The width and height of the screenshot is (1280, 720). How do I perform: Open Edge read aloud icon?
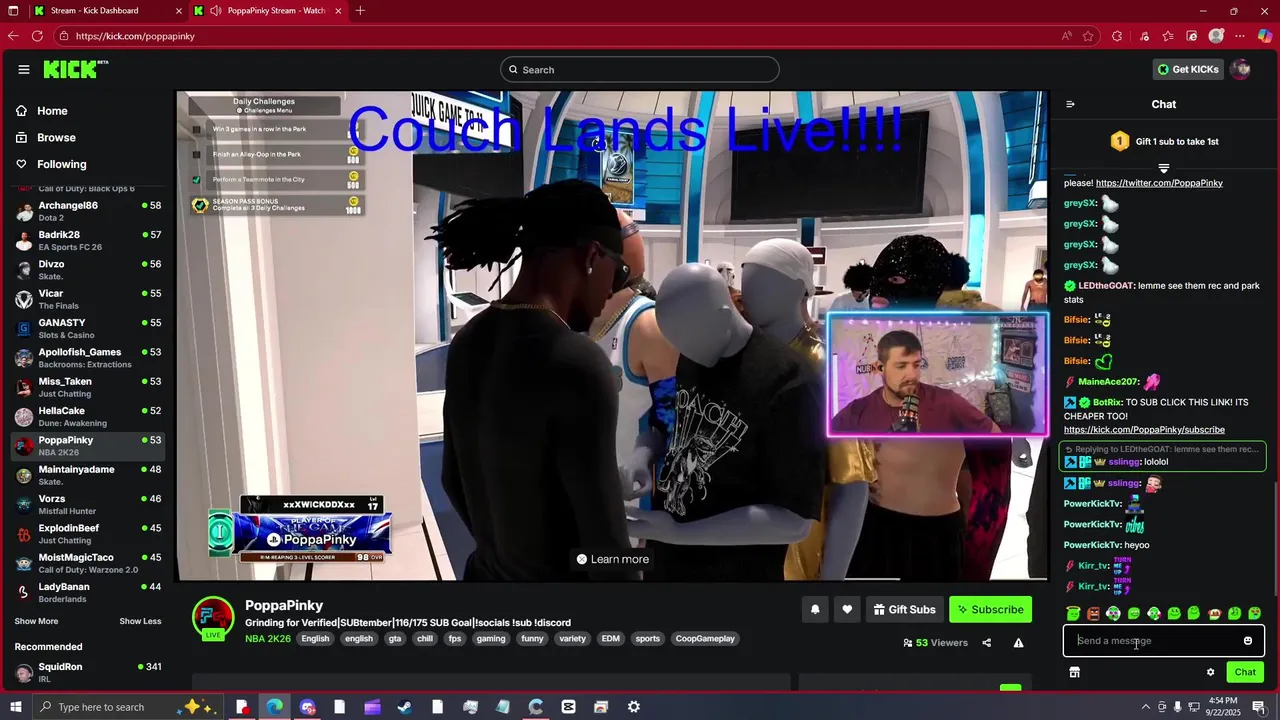[1067, 36]
